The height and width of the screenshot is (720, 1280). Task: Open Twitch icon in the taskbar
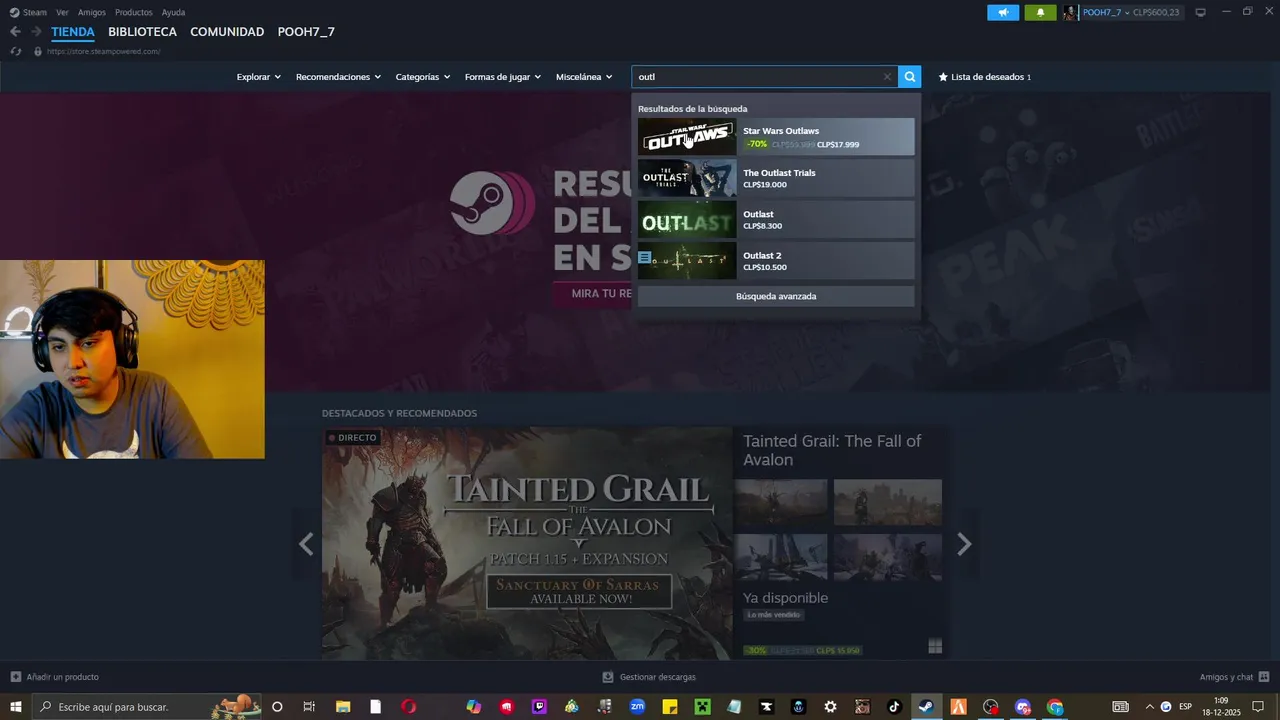click(x=540, y=707)
